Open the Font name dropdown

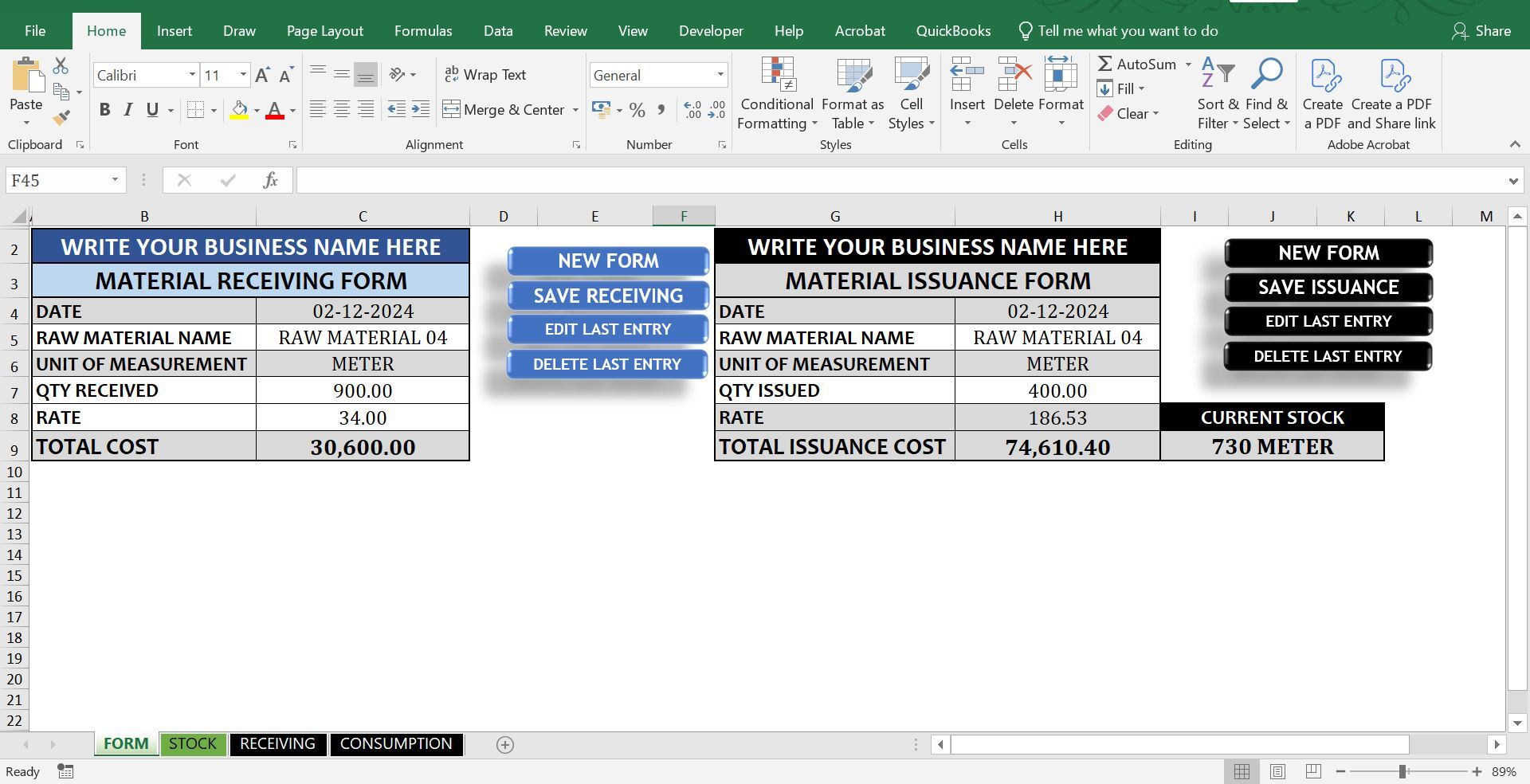tap(192, 75)
